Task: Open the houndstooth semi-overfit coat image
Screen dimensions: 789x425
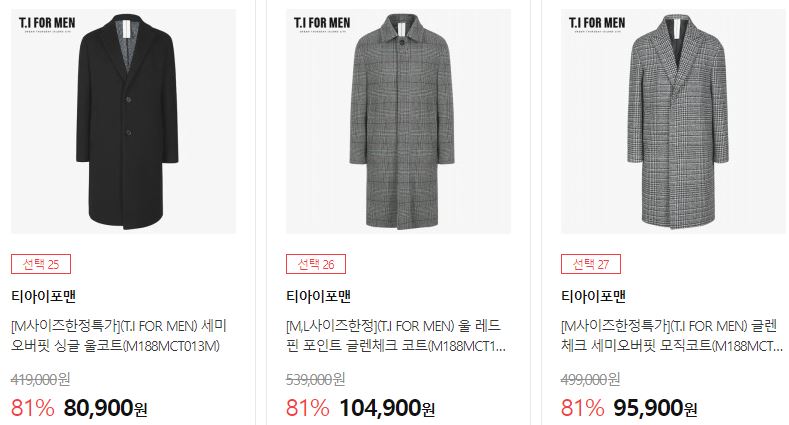Action: point(673,121)
